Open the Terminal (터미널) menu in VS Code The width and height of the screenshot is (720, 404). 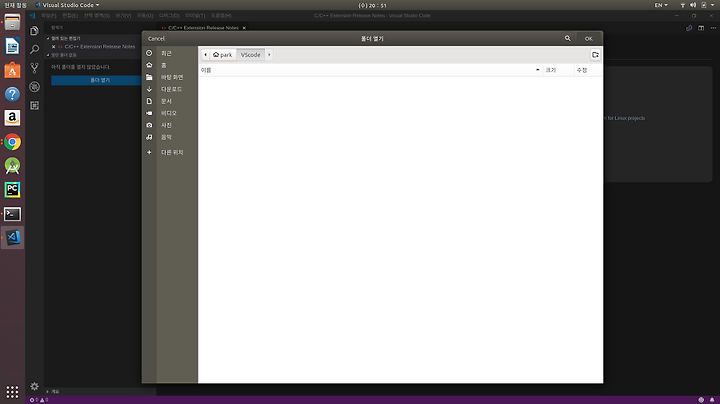195,16
